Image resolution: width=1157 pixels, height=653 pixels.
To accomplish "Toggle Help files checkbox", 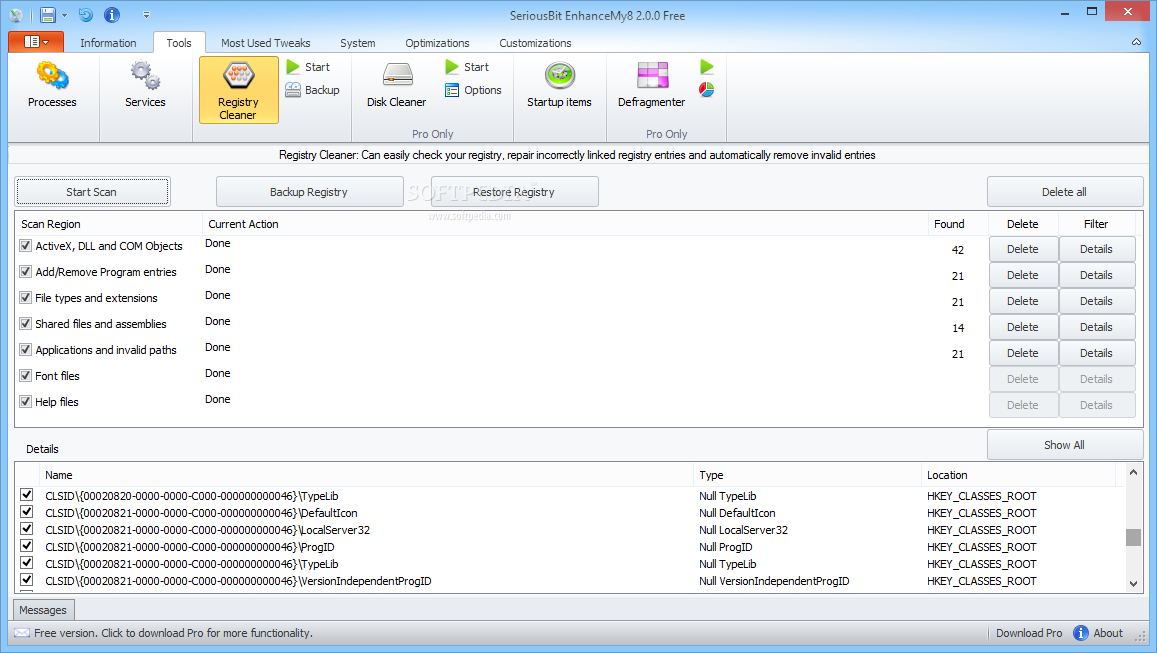I will coord(26,401).
